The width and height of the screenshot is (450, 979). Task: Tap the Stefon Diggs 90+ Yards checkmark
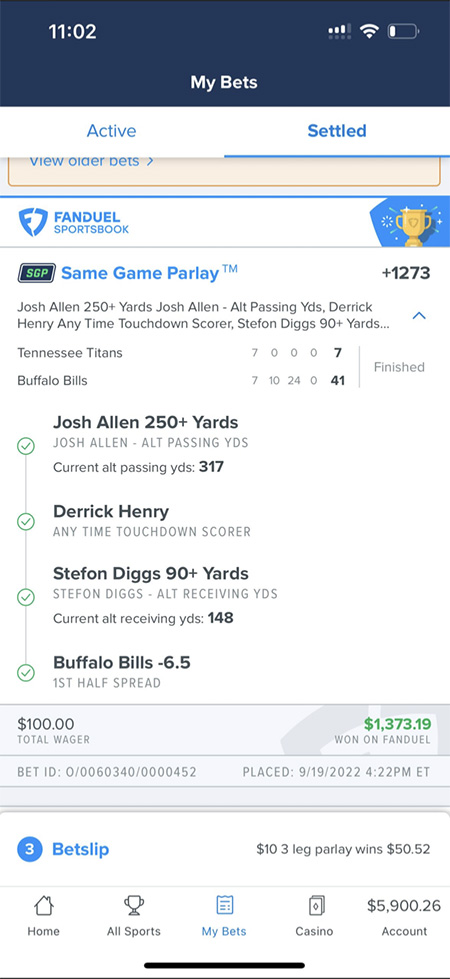click(26, 598)
